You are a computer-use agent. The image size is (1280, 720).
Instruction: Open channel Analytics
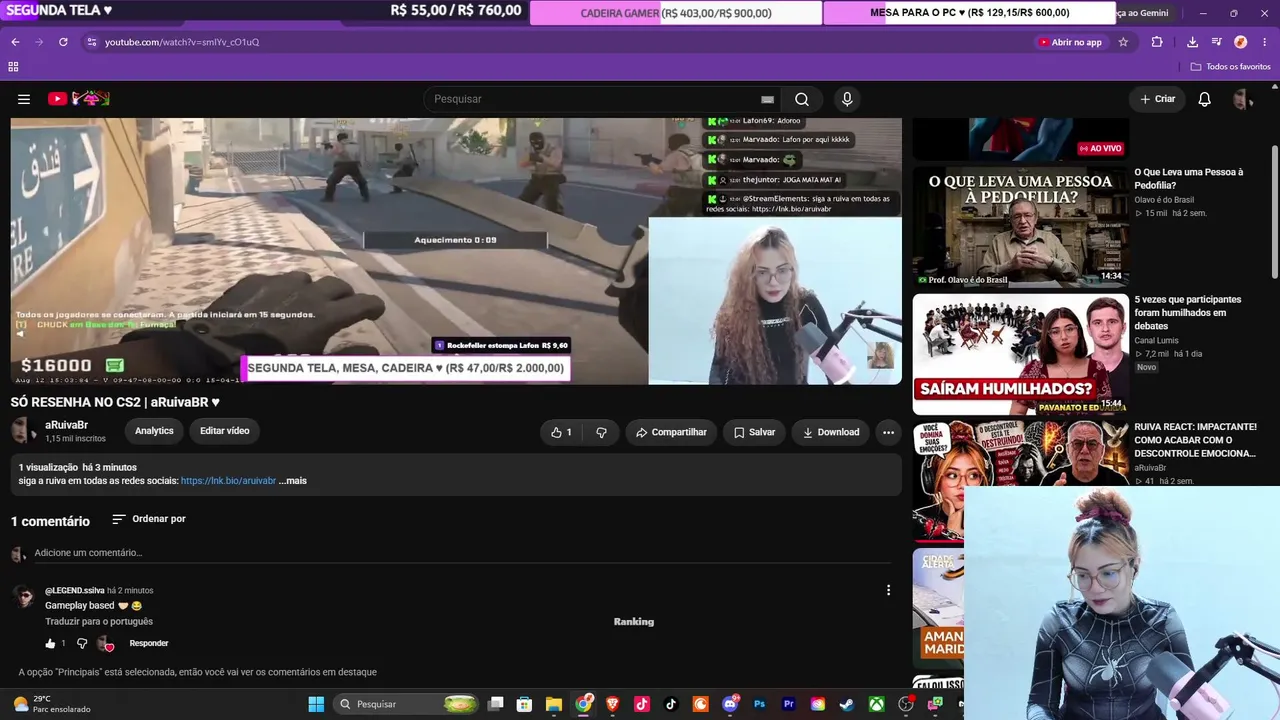(x=154, y=431)
